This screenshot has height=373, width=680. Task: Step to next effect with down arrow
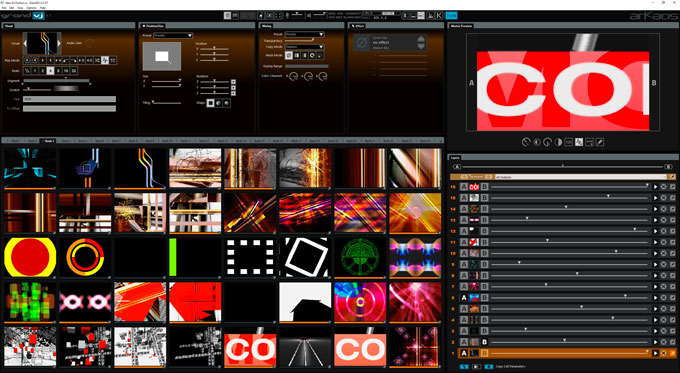point(421,46)
